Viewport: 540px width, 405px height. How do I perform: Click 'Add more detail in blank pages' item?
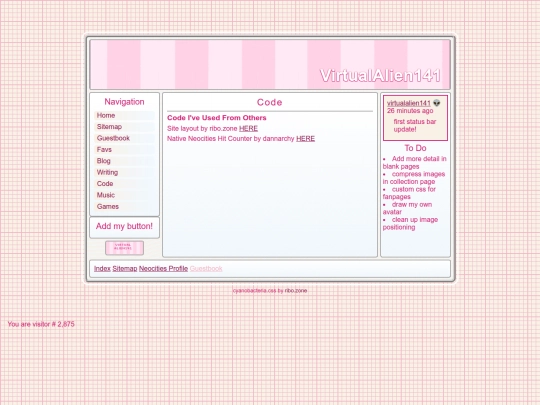pos(415,163)
